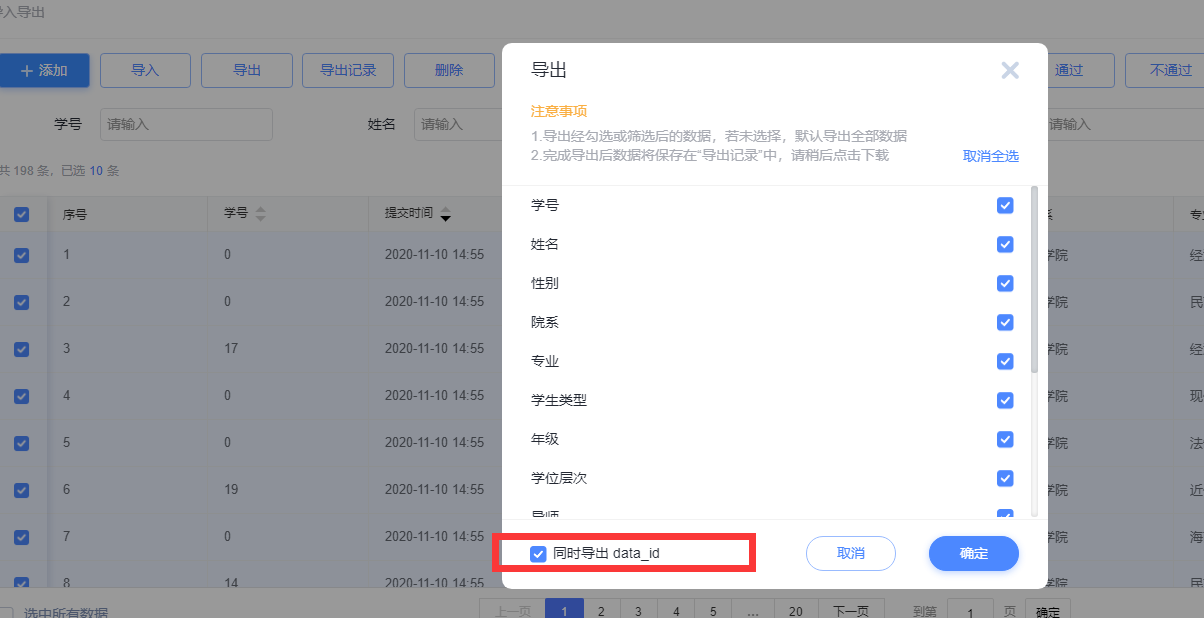Click the 学号 search input field
Image resolution: width=1204 pixels, height=618 pixels.
click(x=186, y=124)
